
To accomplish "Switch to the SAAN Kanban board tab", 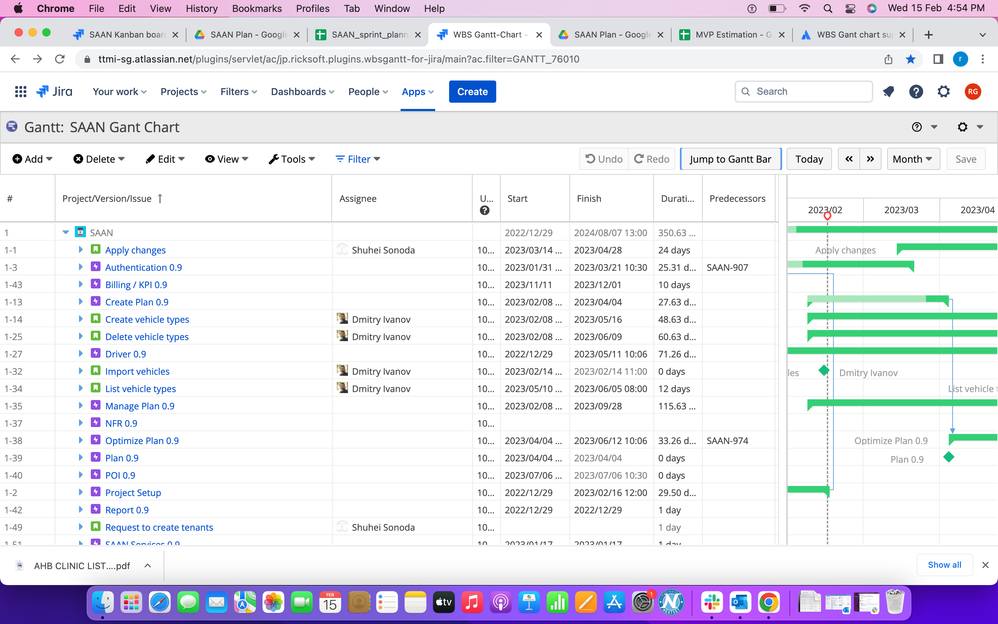I will [x=125, y=32].
